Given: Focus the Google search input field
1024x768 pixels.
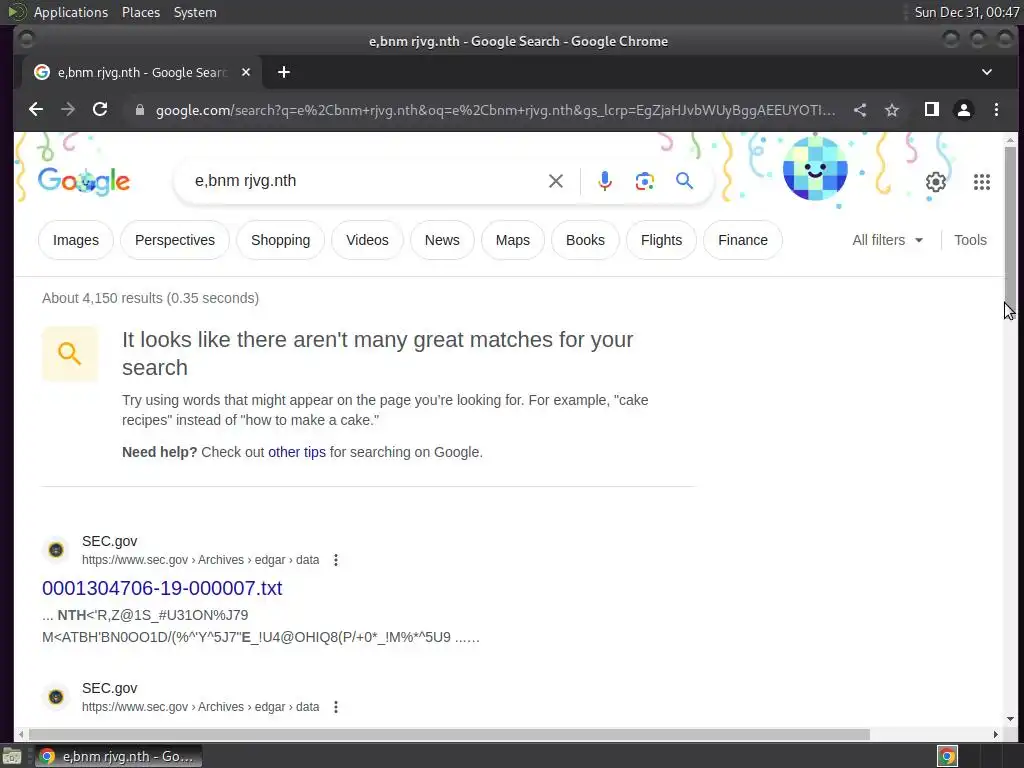Looking at the screenshot, I should 366,181.
